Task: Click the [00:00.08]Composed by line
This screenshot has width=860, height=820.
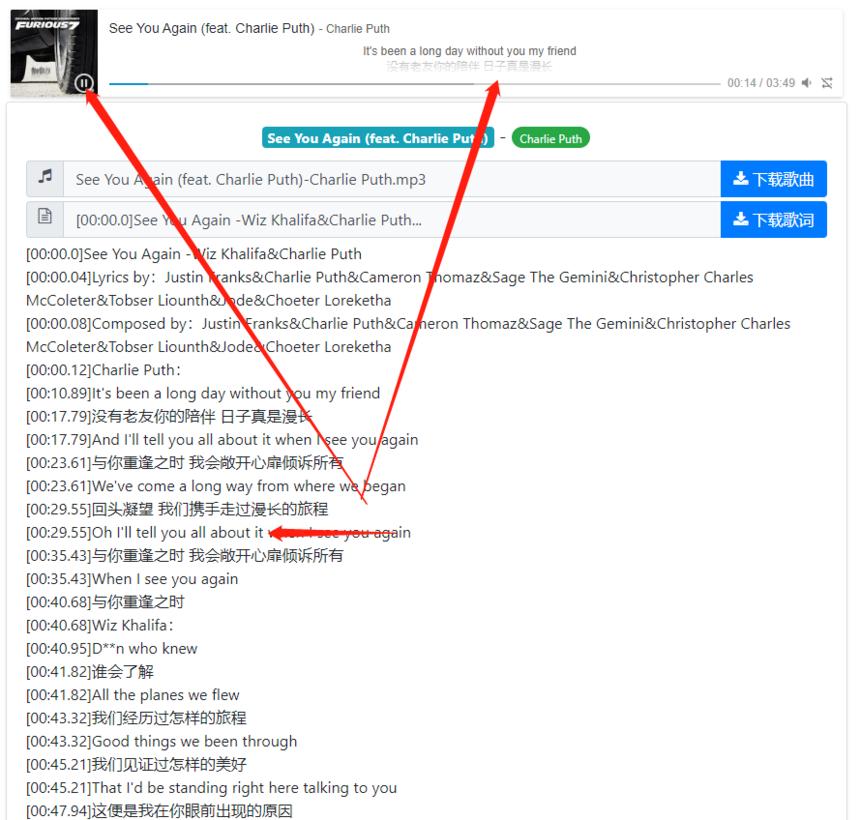Action: [408, 335]
